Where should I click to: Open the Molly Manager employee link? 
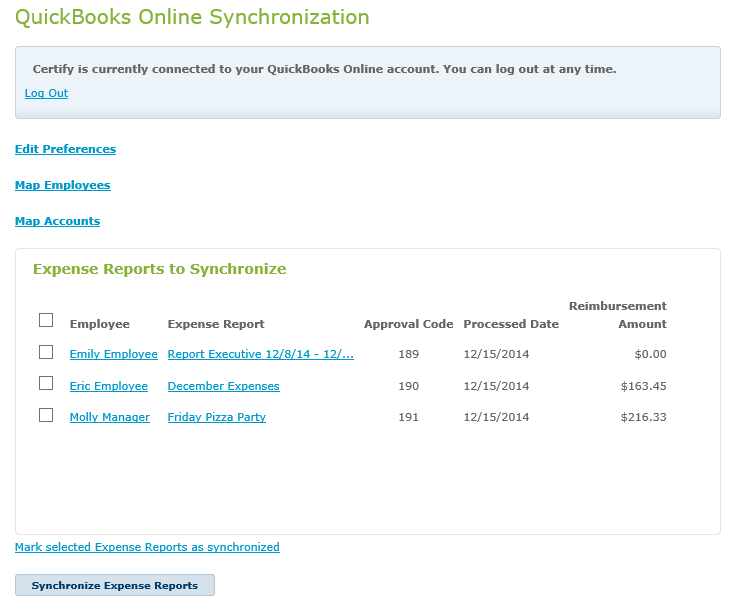coord(110,417)
